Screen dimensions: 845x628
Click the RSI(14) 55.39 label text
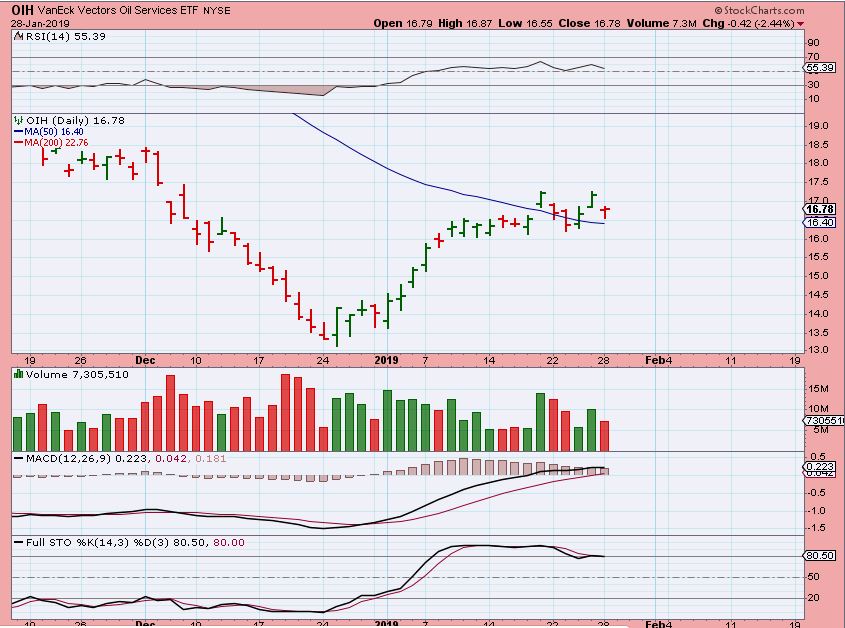click(66, 36)
